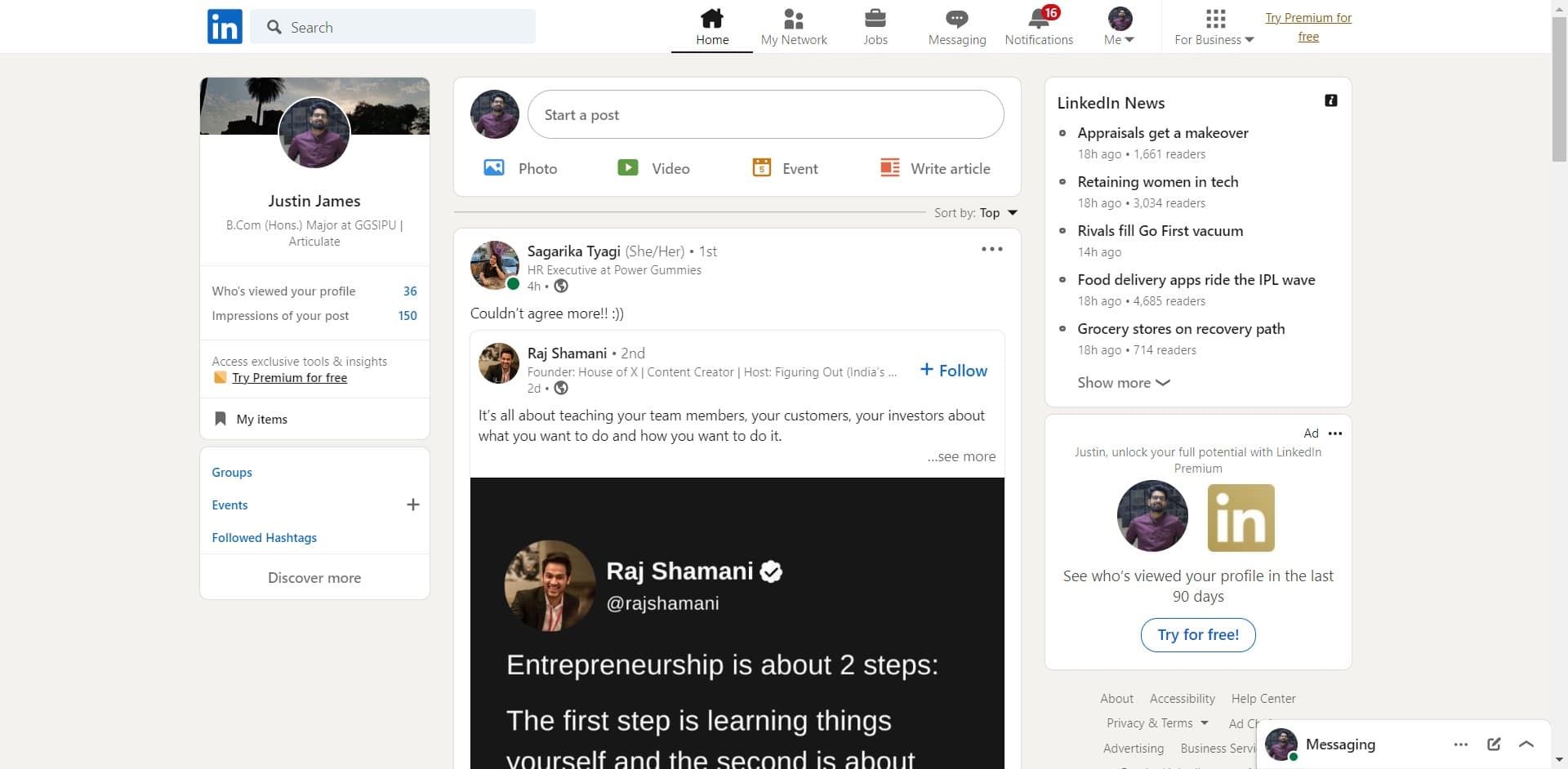The height and width of the screenshot is (769, 1568).
Task: Create an Event from the post box
Action: coord(785,168)
